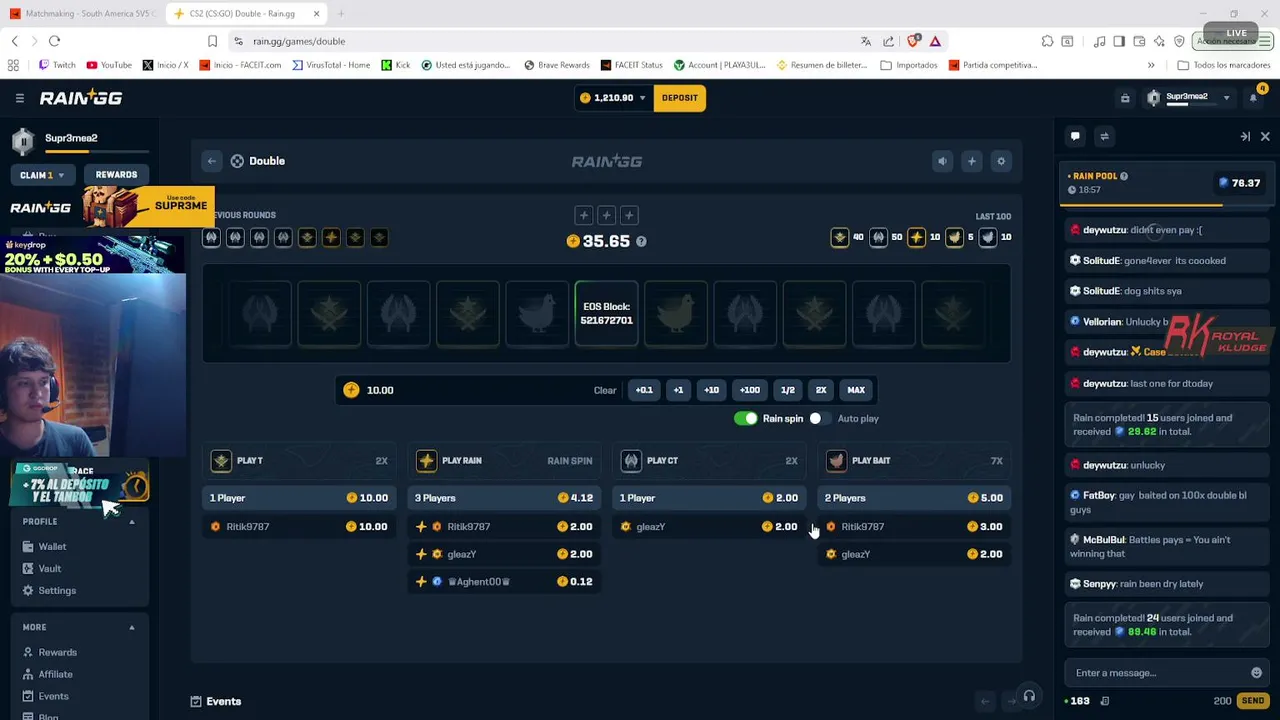Open Settings in sidebar
Image resolution: width=1280 pixels, height=720 pixels.
[56, 591]
